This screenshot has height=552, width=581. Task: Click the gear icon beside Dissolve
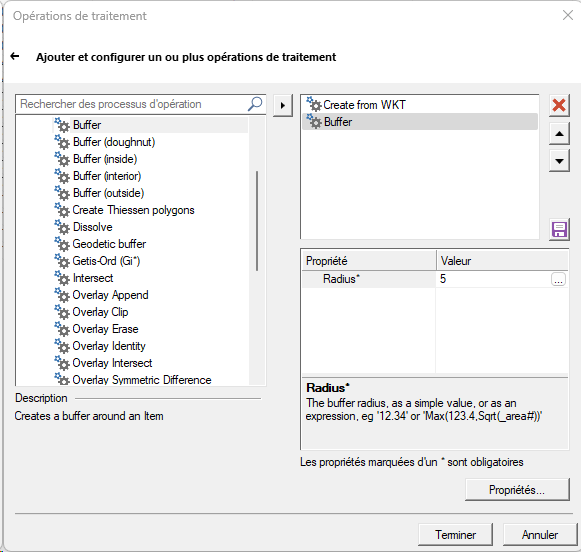[x=62, y=227]
